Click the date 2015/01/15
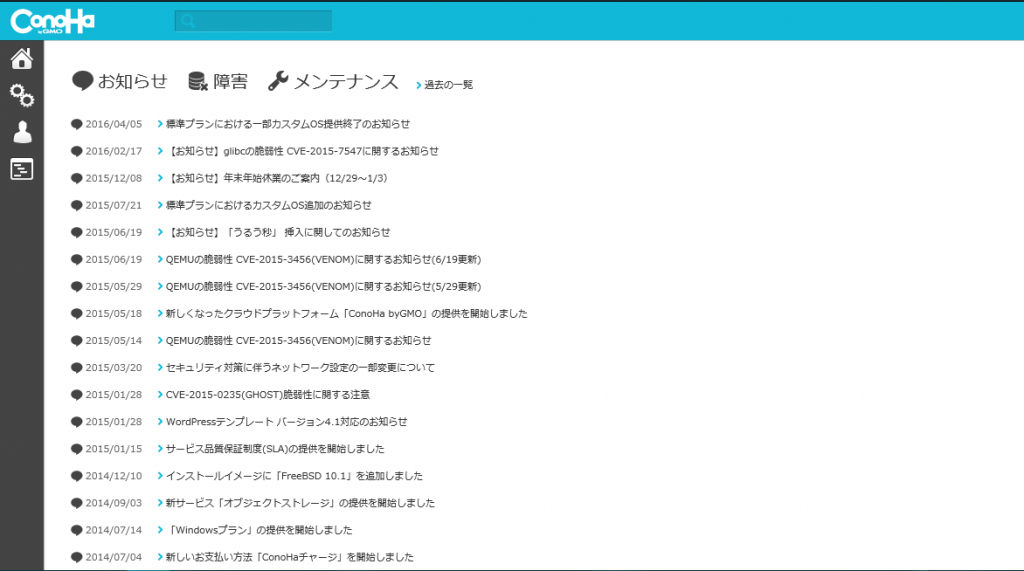The image size is (1024, 571). pos(114,449)
